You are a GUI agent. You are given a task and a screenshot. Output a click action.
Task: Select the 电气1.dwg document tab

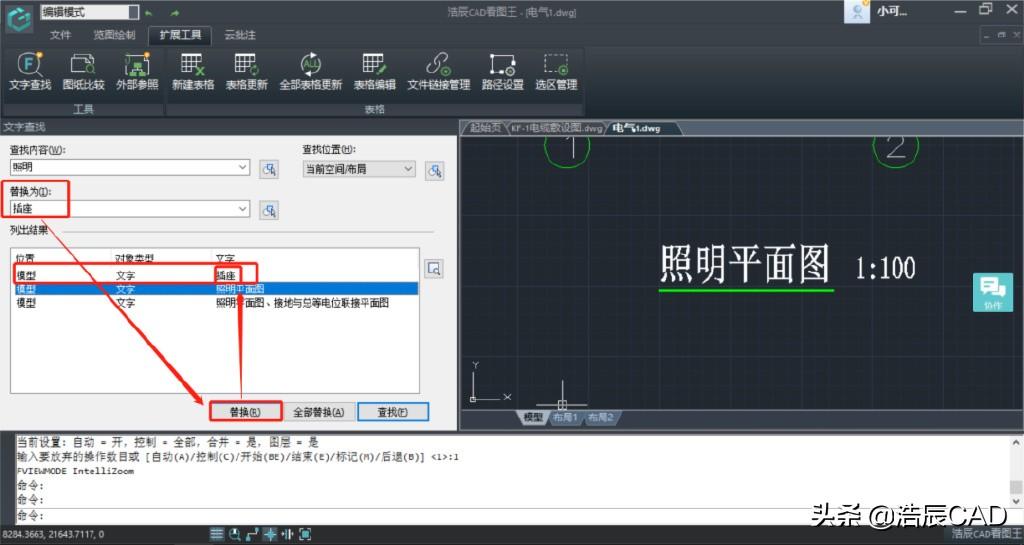(x=637, y=128)
